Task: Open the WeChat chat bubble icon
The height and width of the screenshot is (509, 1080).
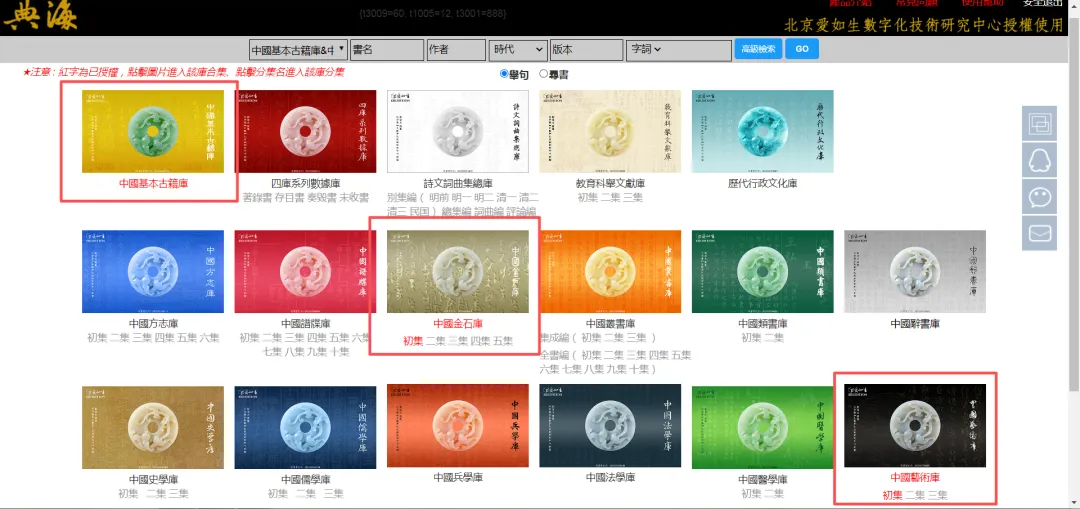Action: (x=1039, y=197)
